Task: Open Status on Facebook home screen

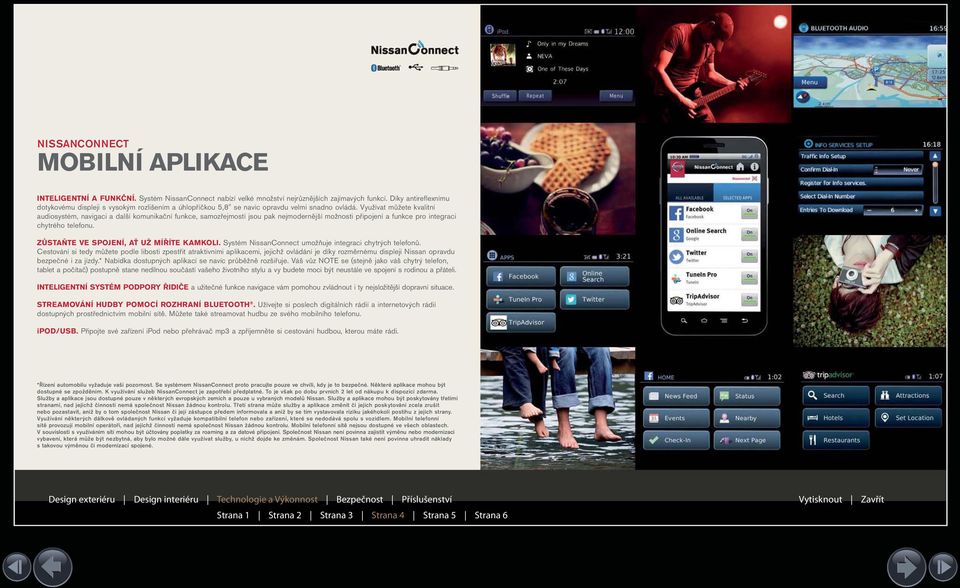Action: pos(747,396)
